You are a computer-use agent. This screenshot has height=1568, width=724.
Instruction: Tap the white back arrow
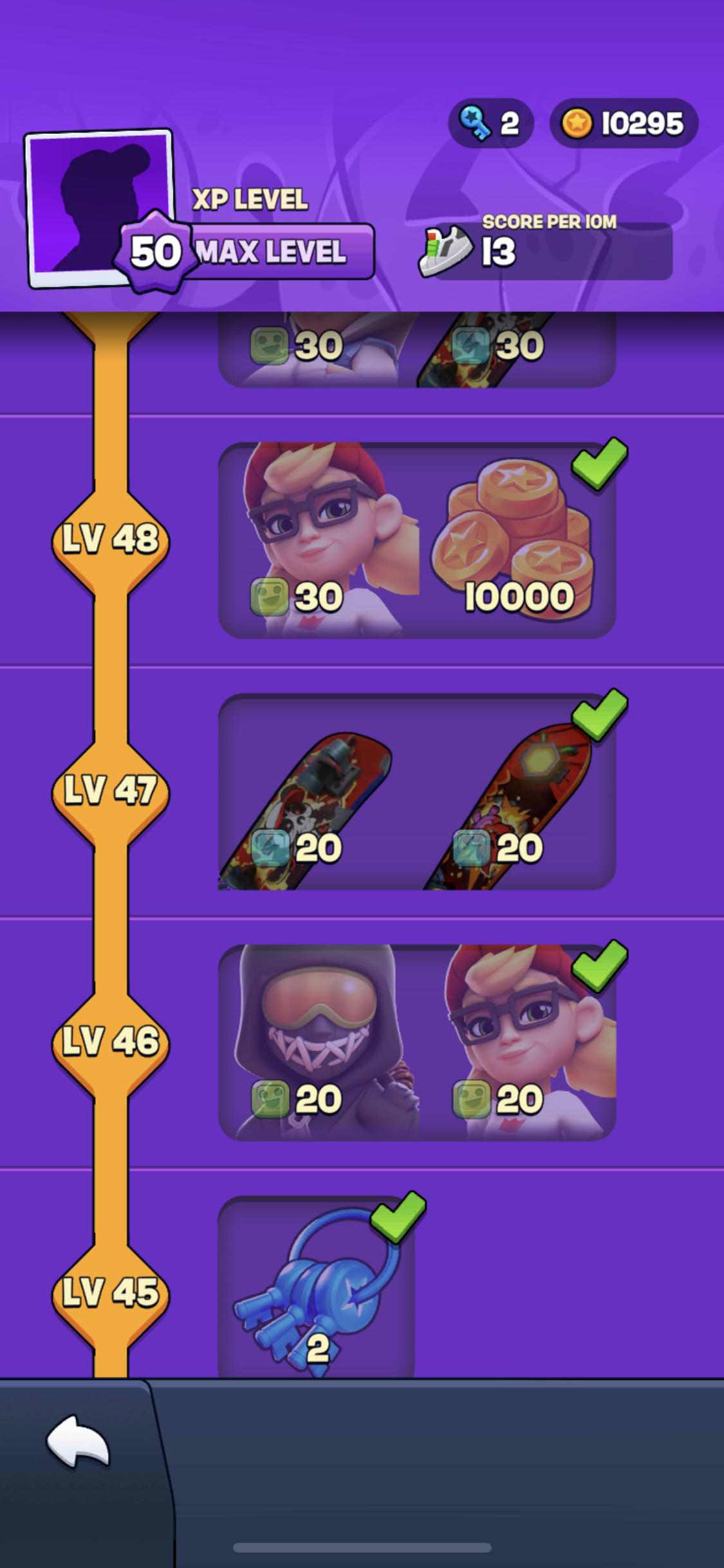point(79,1442)
